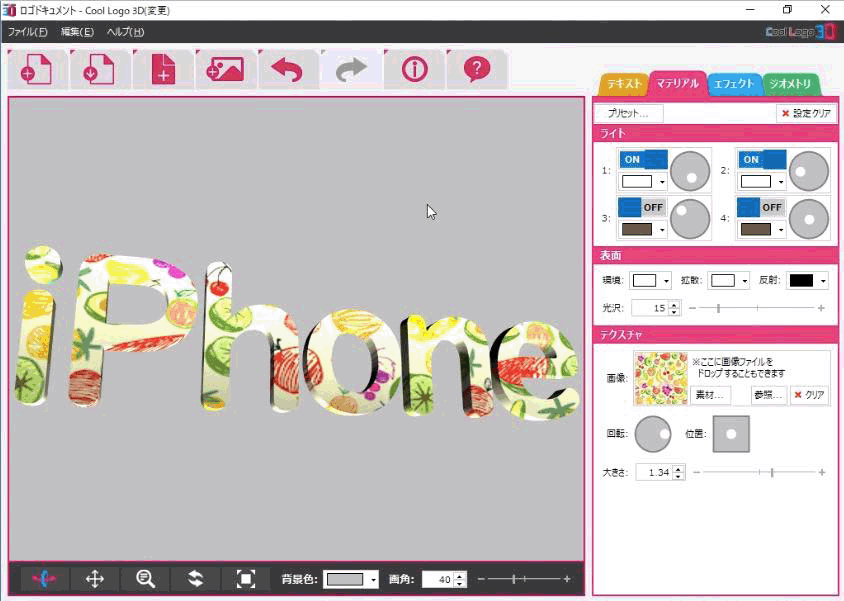The height and width of the screenshot is (601, 844).
Task: Click the 光沢 value field showing 15
Action: pos(651,308)
